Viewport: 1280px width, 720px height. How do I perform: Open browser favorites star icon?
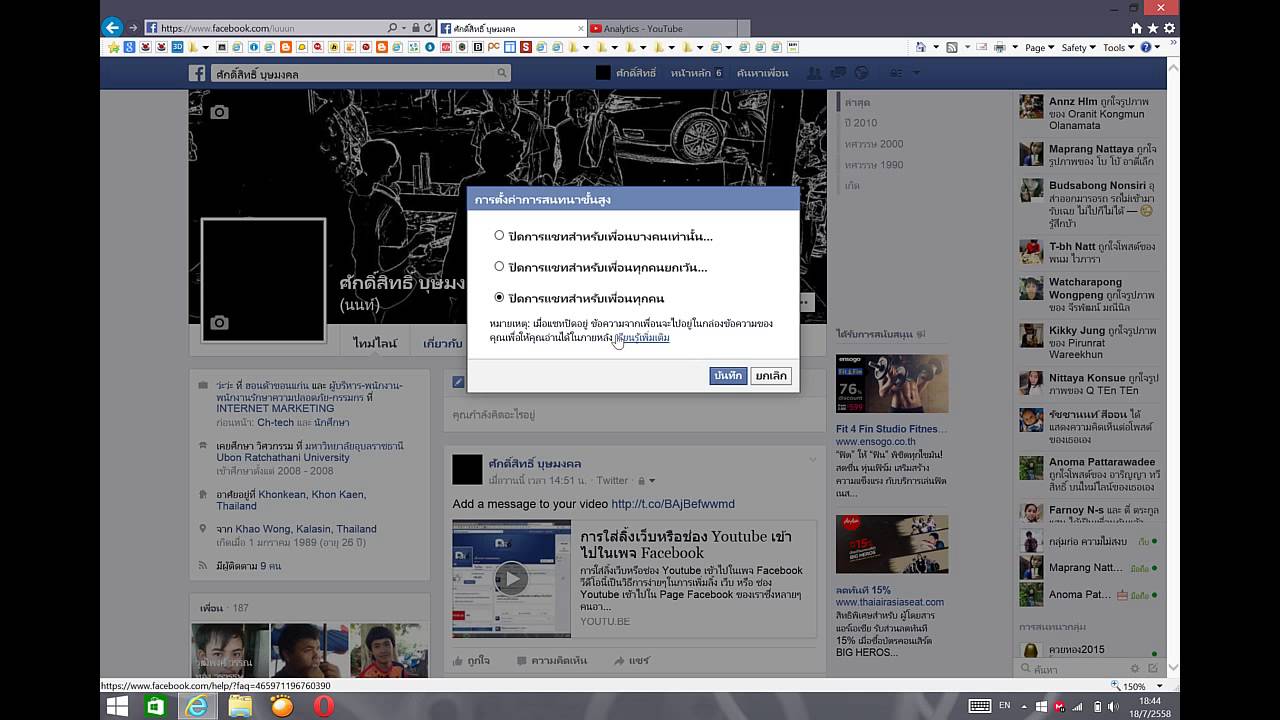click(x=1152, y=28)
